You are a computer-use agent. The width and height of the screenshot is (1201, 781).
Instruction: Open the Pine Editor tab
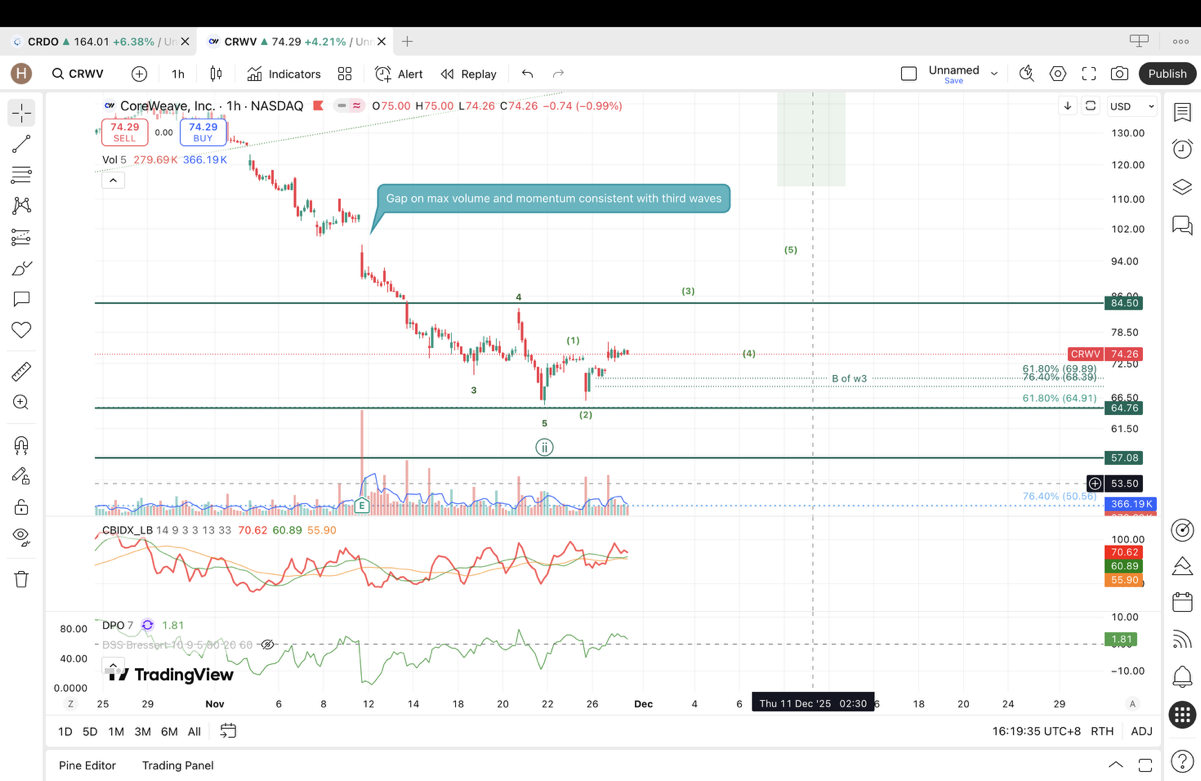tap(87, 765)
